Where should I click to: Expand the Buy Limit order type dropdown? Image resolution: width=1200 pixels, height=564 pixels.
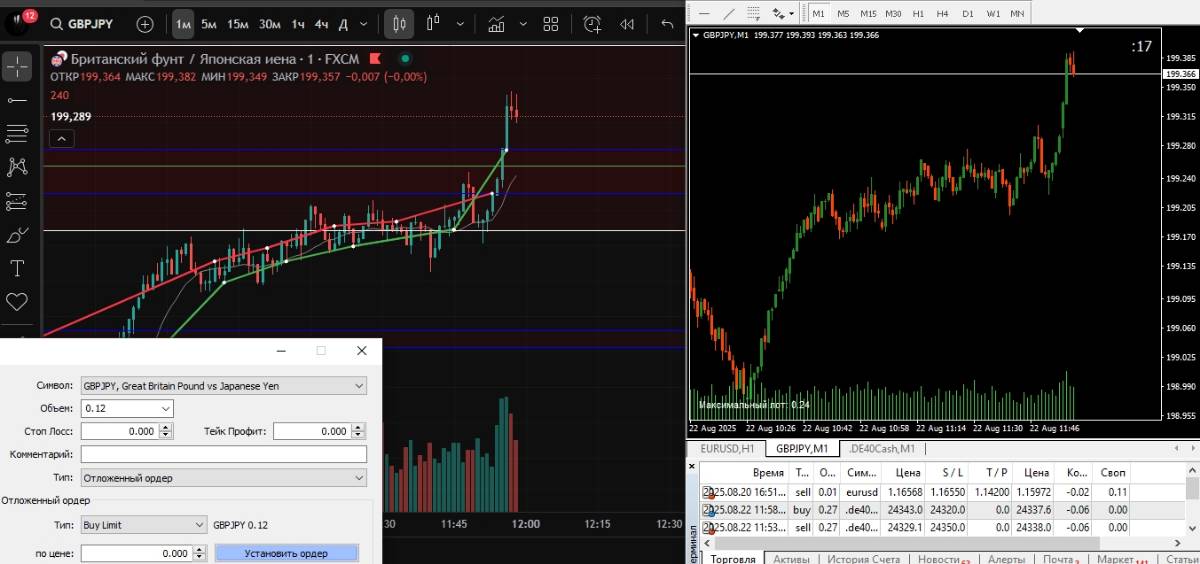pyautogui.click(x=144, y=524)
